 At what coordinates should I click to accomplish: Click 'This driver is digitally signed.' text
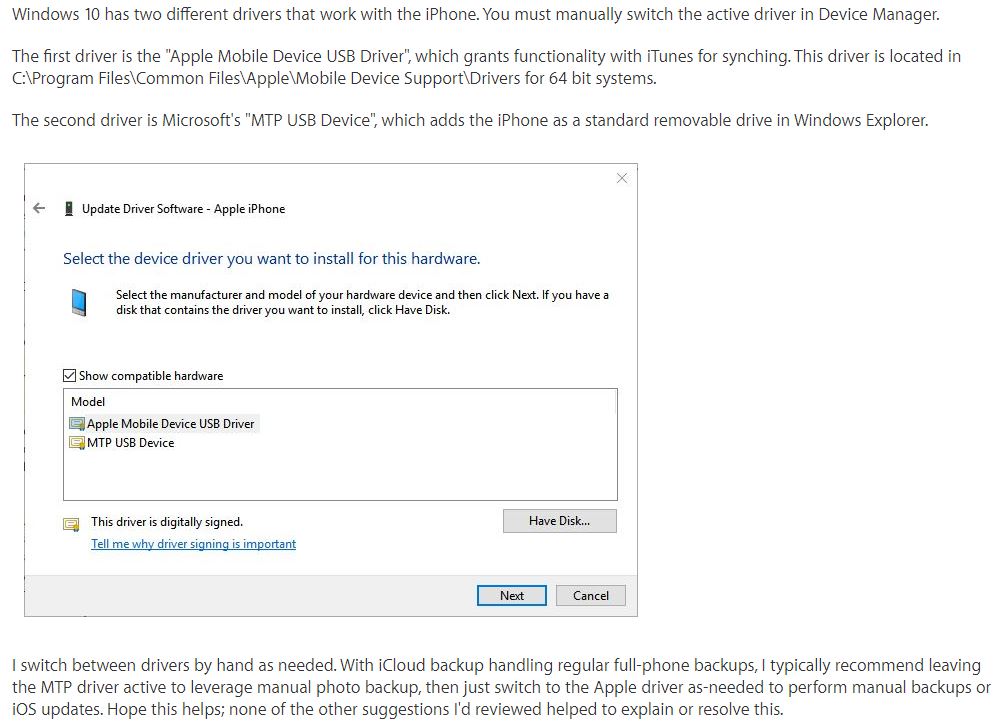167,522
